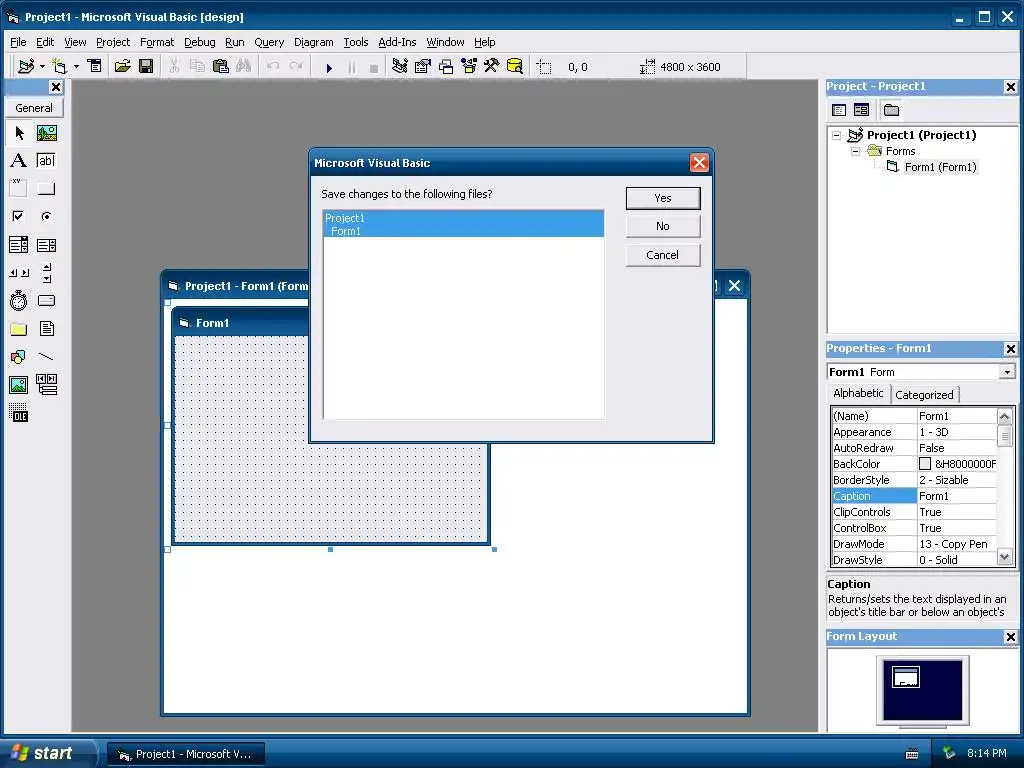Image resolution: width=1024 pixels, height=768 pixels.
Task: Open the Form1 object dropdown in Properties
Action: (1007, 372)
